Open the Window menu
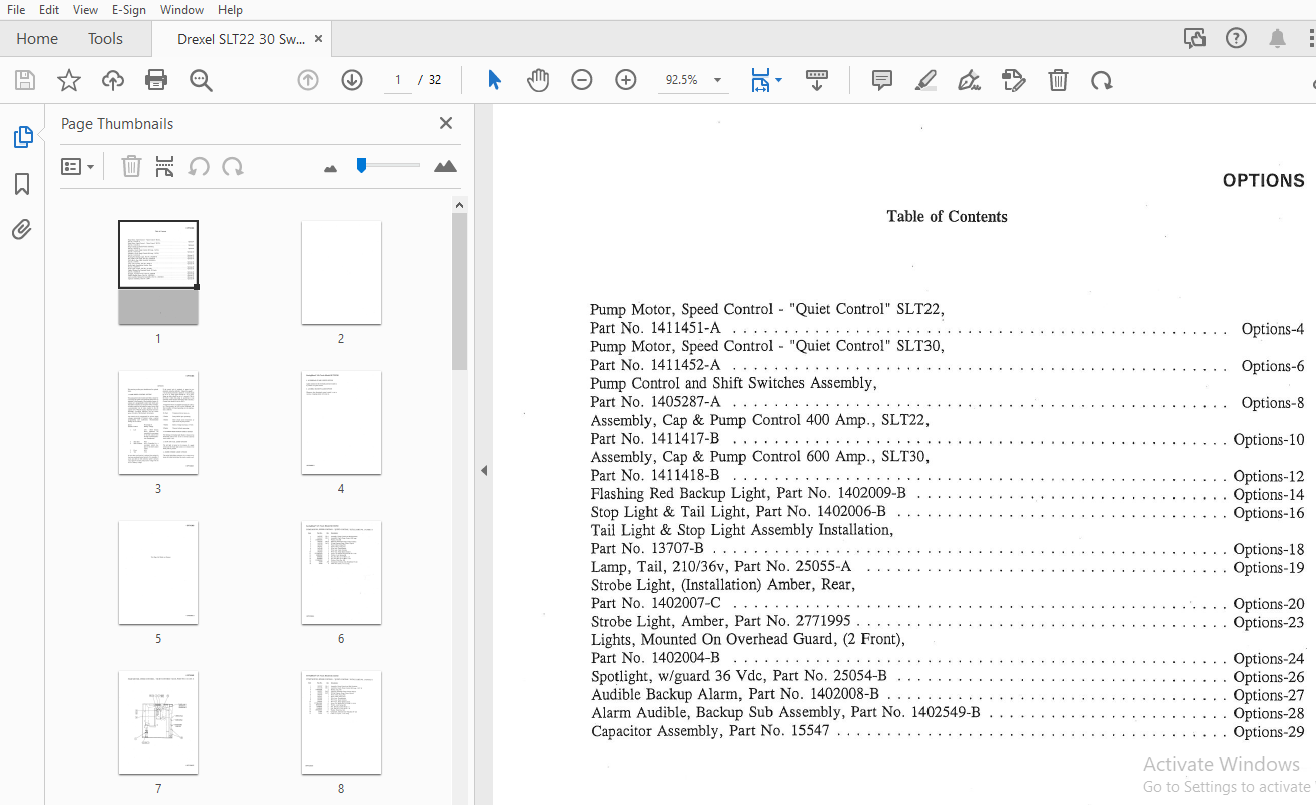This screenshot has height=805, width=1316. 182,9
